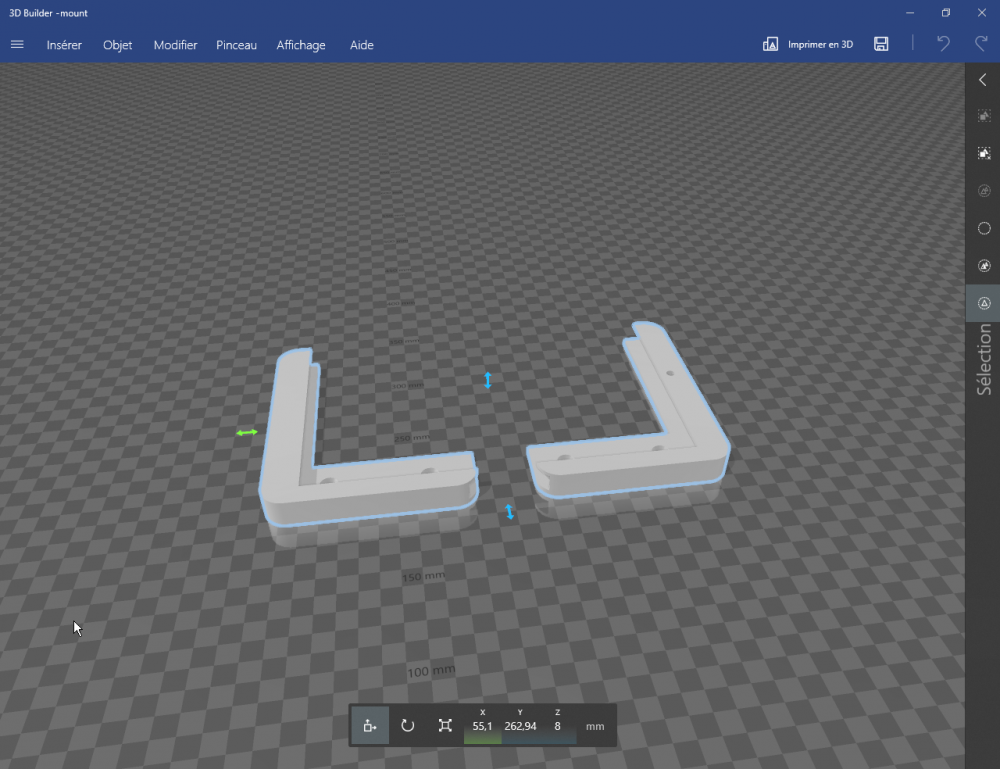Edit the X value 55,1
1000x769 pixels.
(x=482, y=726)
